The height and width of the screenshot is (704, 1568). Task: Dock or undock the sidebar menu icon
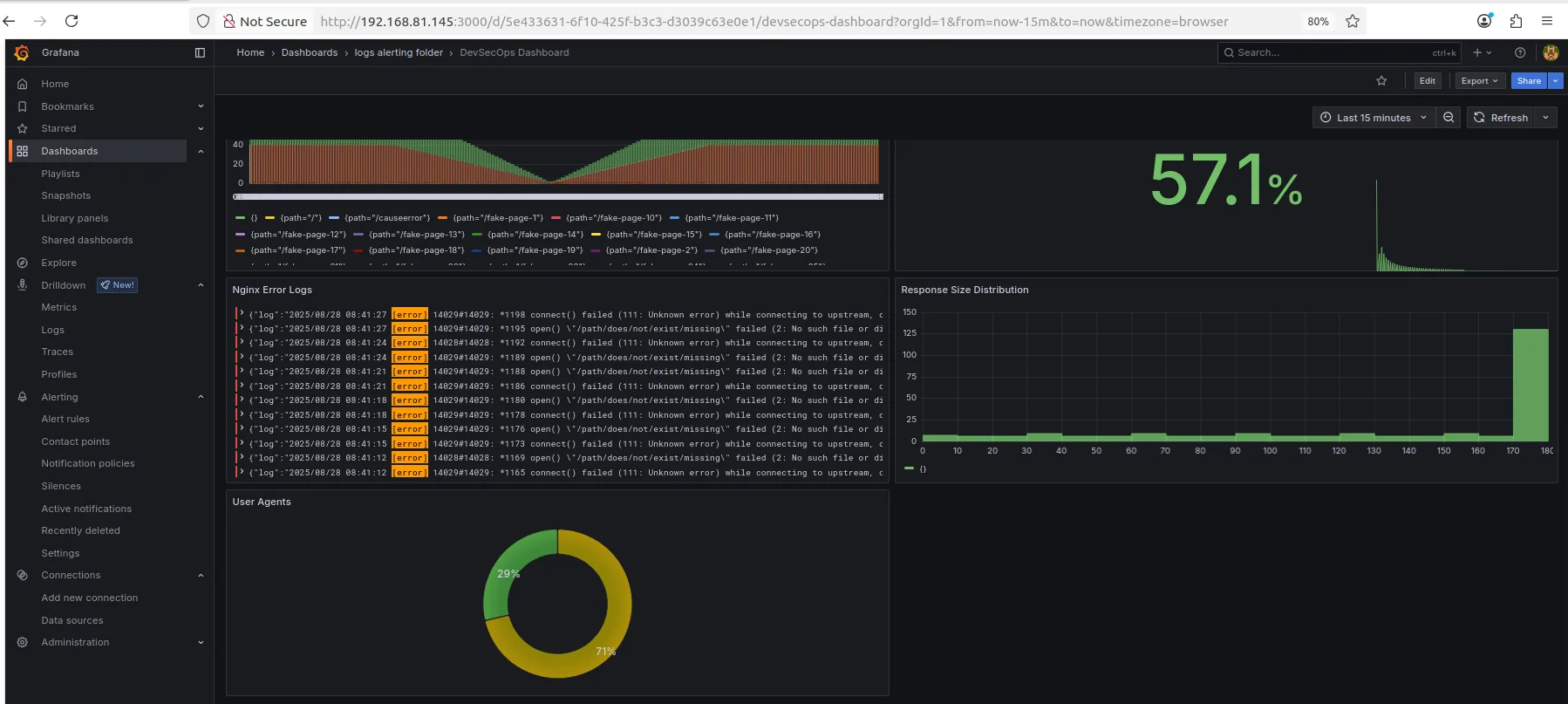pos(200,52)
